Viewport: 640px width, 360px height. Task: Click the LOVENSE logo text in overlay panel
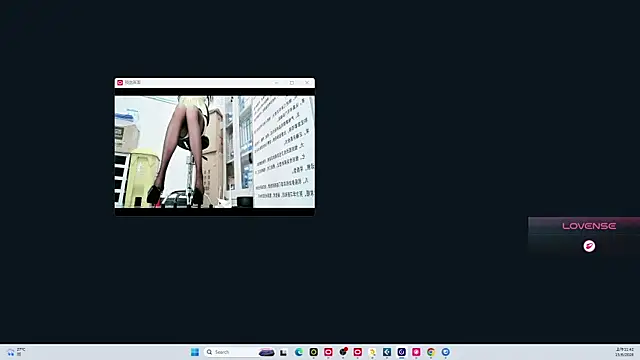click(x=589, y=226)
